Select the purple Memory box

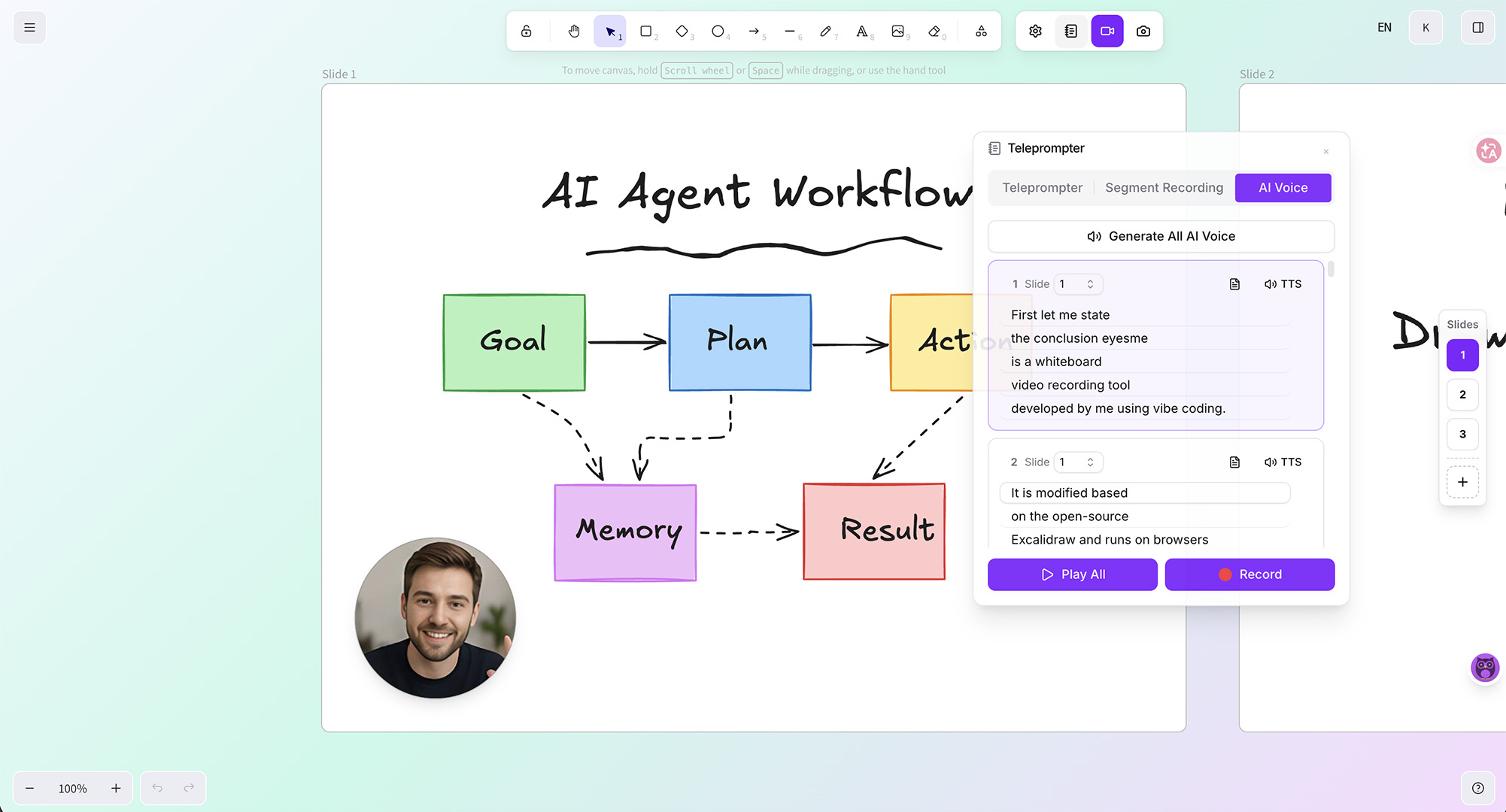[625, 532]
